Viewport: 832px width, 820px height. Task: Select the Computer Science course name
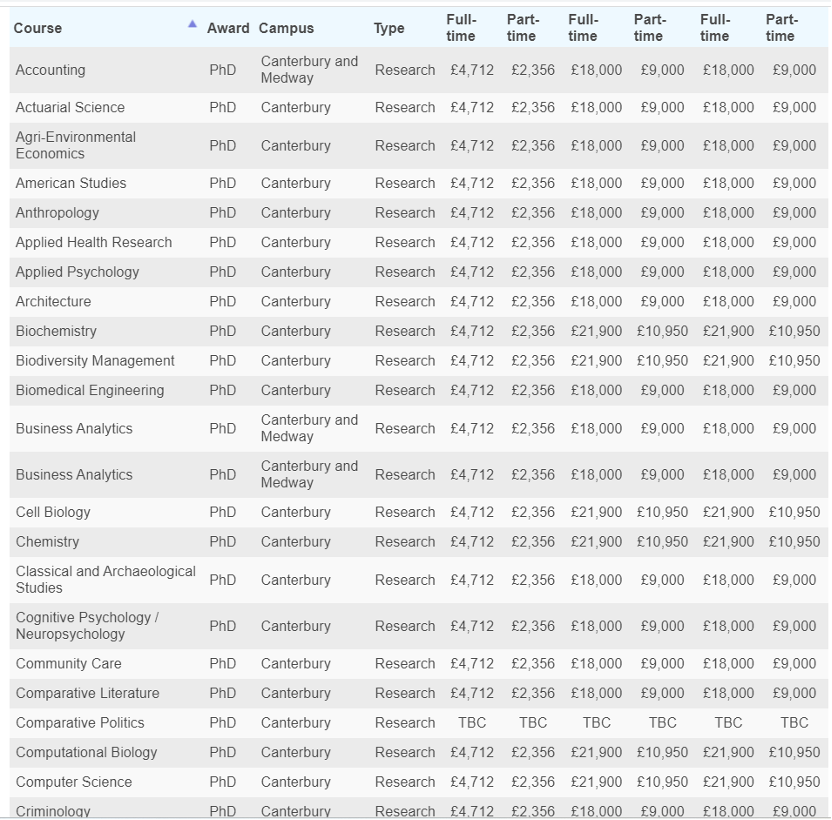(74, 782)
